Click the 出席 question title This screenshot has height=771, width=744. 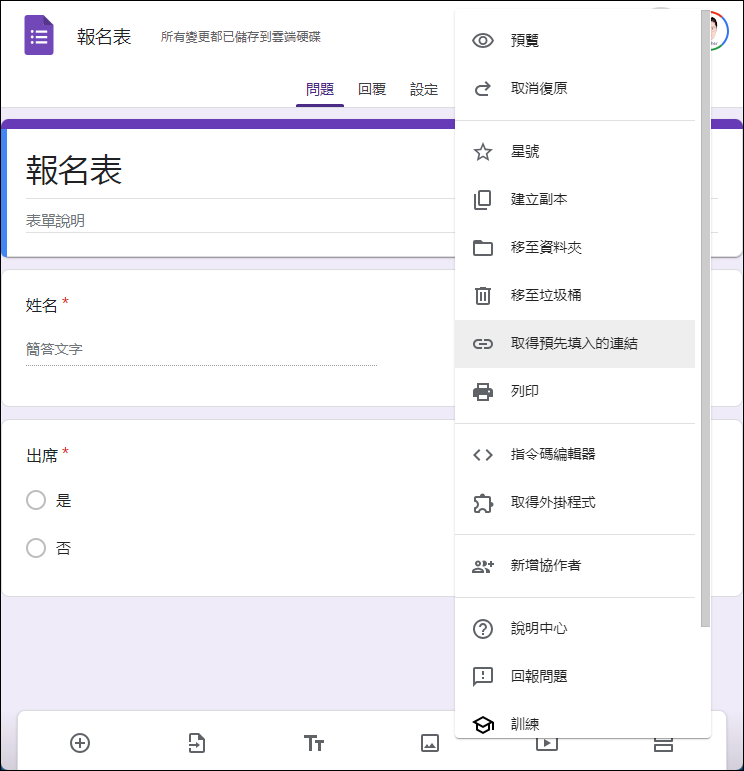point(42,456)
